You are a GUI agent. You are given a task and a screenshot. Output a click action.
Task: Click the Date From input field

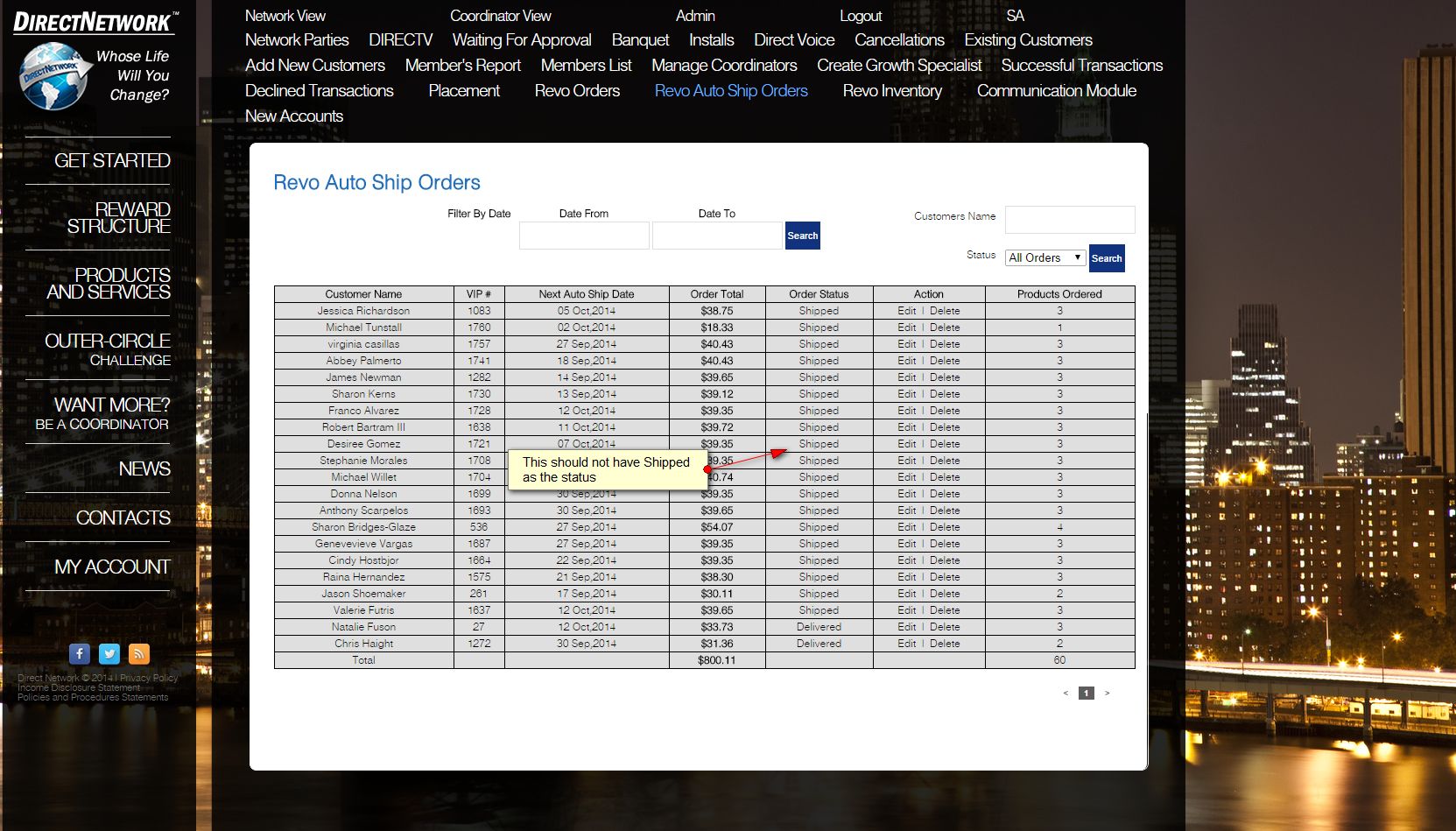point(584,236)
